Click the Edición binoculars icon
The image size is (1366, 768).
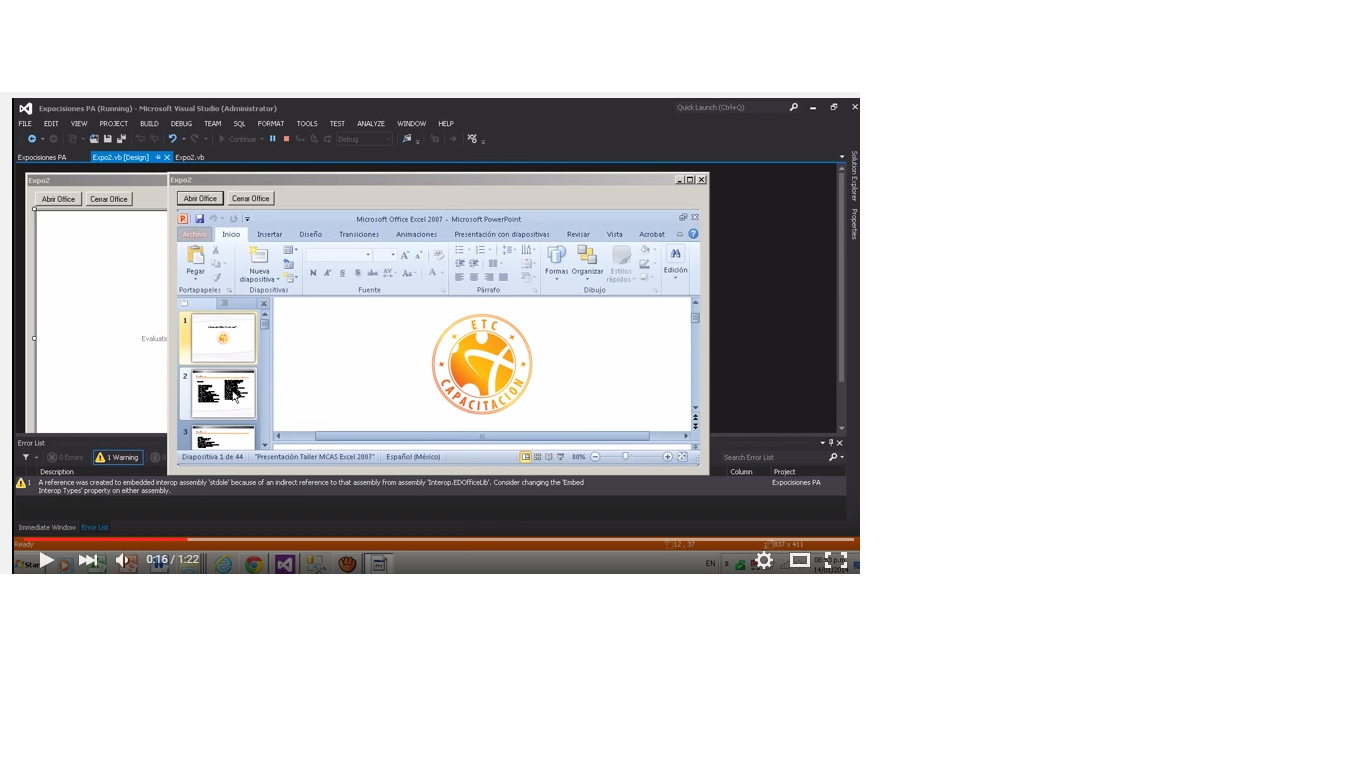676,254
